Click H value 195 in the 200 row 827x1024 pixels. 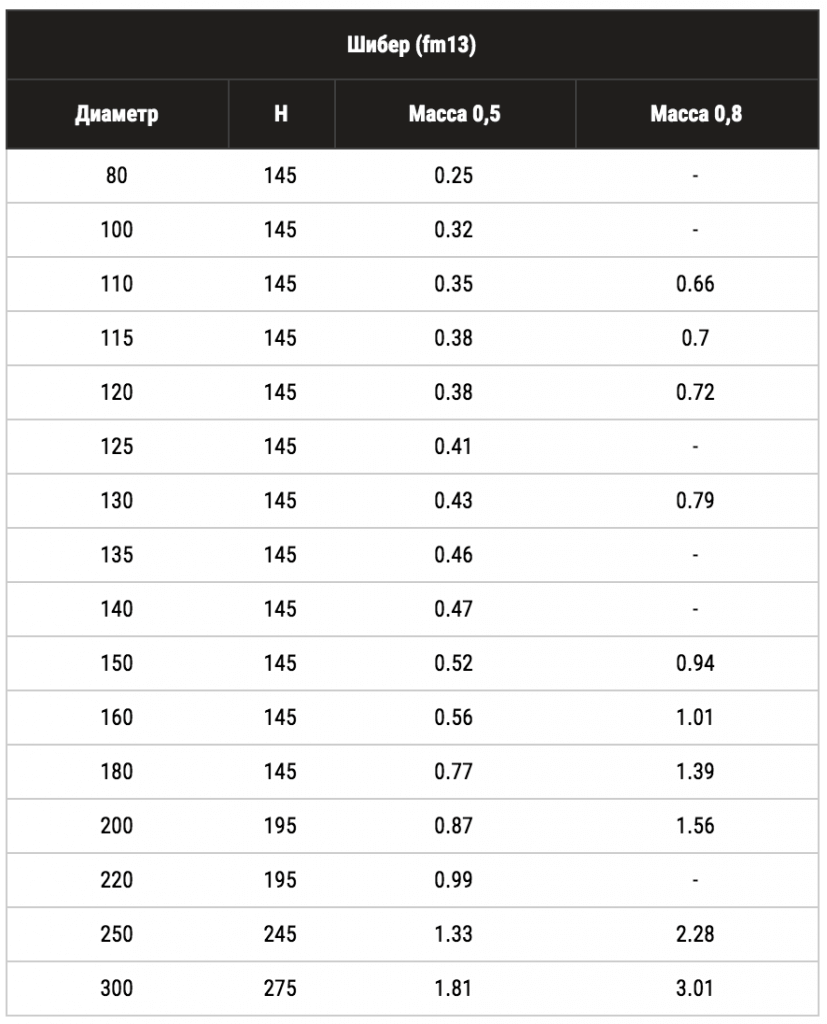pos(280,826)
